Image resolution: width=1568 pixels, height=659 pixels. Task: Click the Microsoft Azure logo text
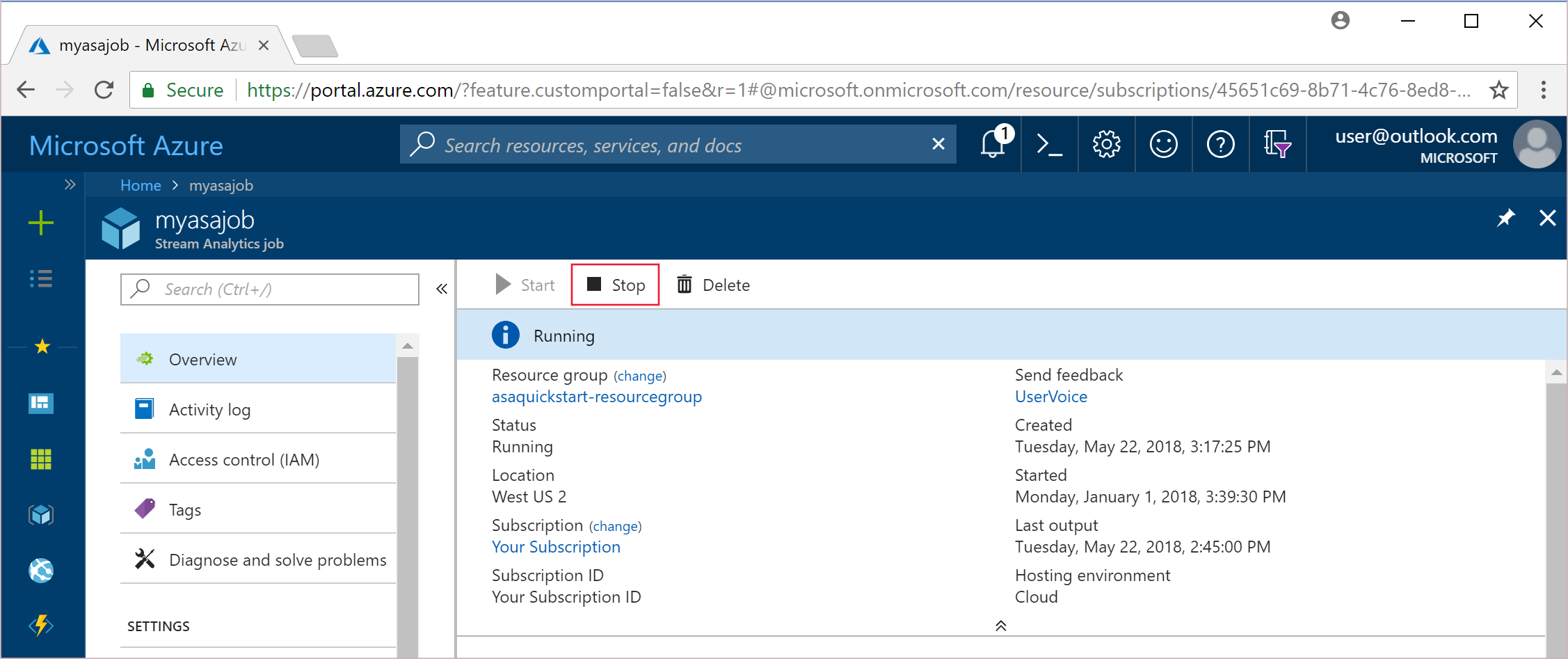point(126,145)
